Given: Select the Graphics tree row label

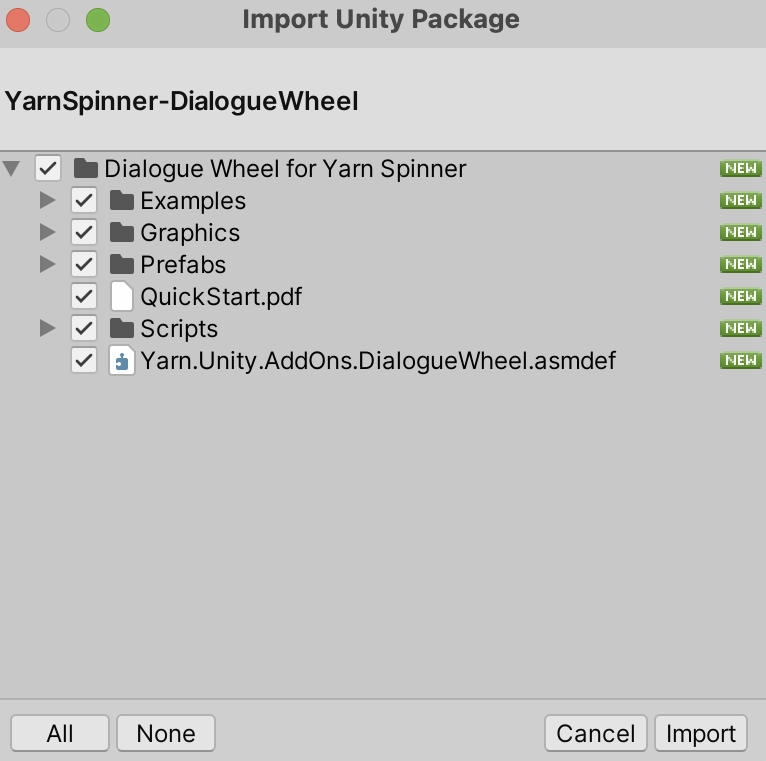Looking at the screenshot, I should click(x=190, y=232).
